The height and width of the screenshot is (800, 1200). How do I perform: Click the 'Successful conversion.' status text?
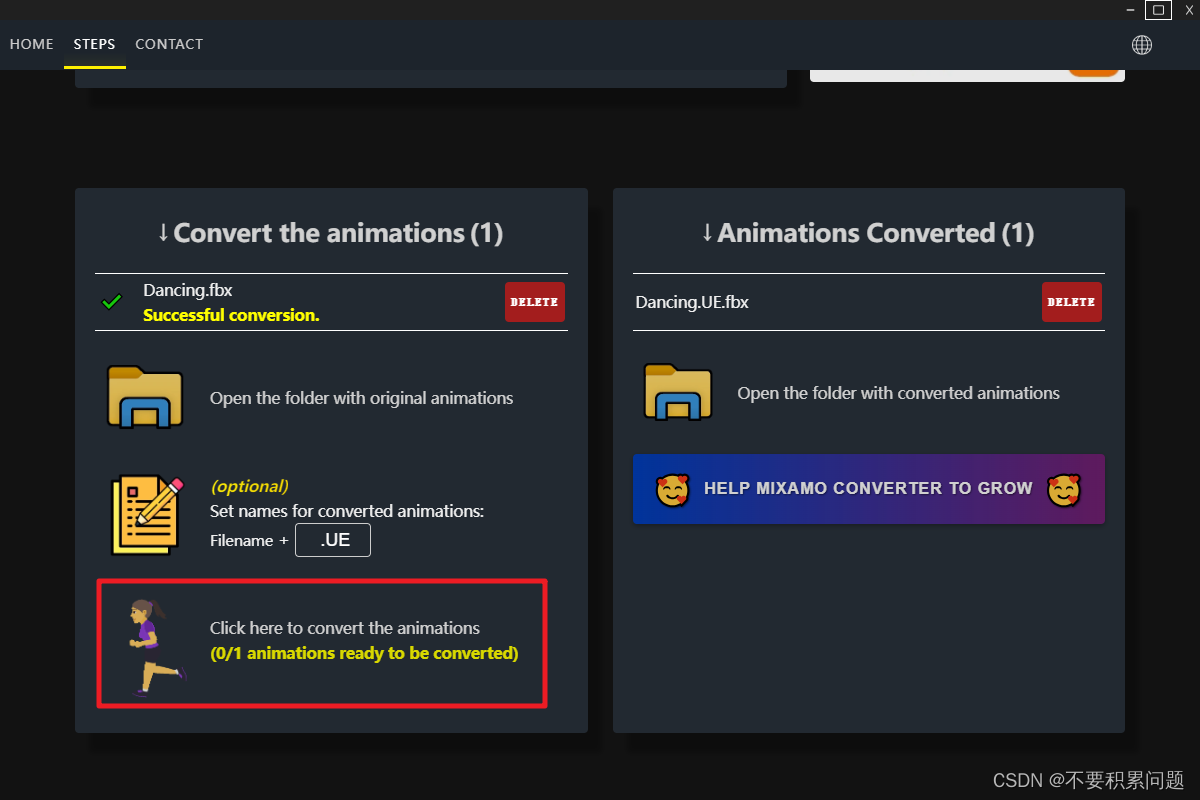[231, 315]
